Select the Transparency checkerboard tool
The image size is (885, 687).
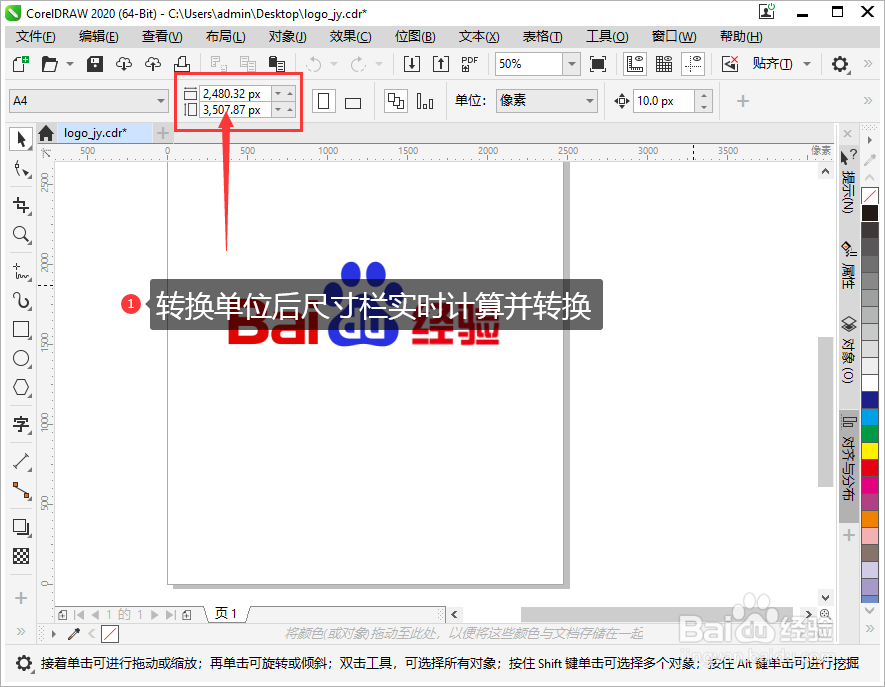[x=21, y=556]
